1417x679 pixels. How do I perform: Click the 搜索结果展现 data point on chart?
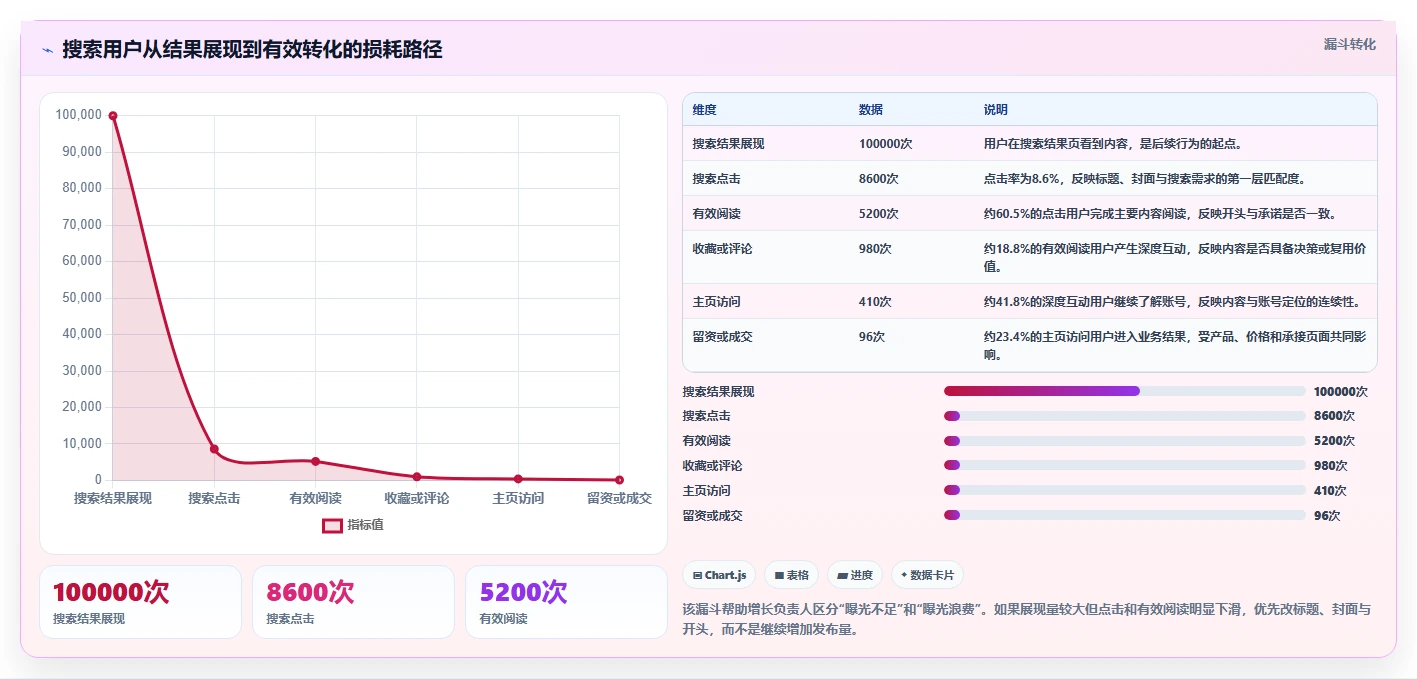tap(113, 116)
